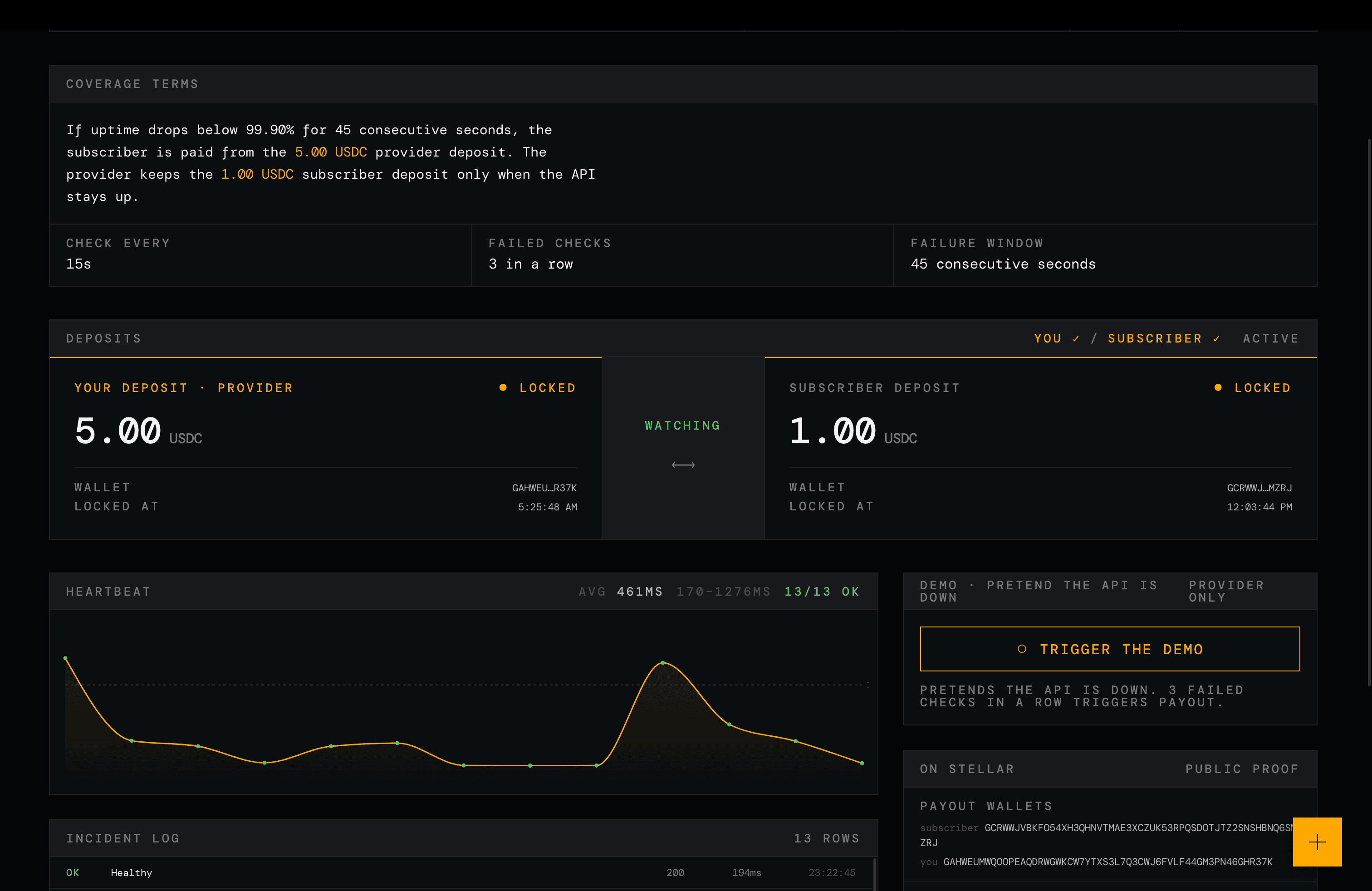Click the checkmark after YOU
Image resolution: width=1372 pixels, height=891 pixels.
point(1076,339)
